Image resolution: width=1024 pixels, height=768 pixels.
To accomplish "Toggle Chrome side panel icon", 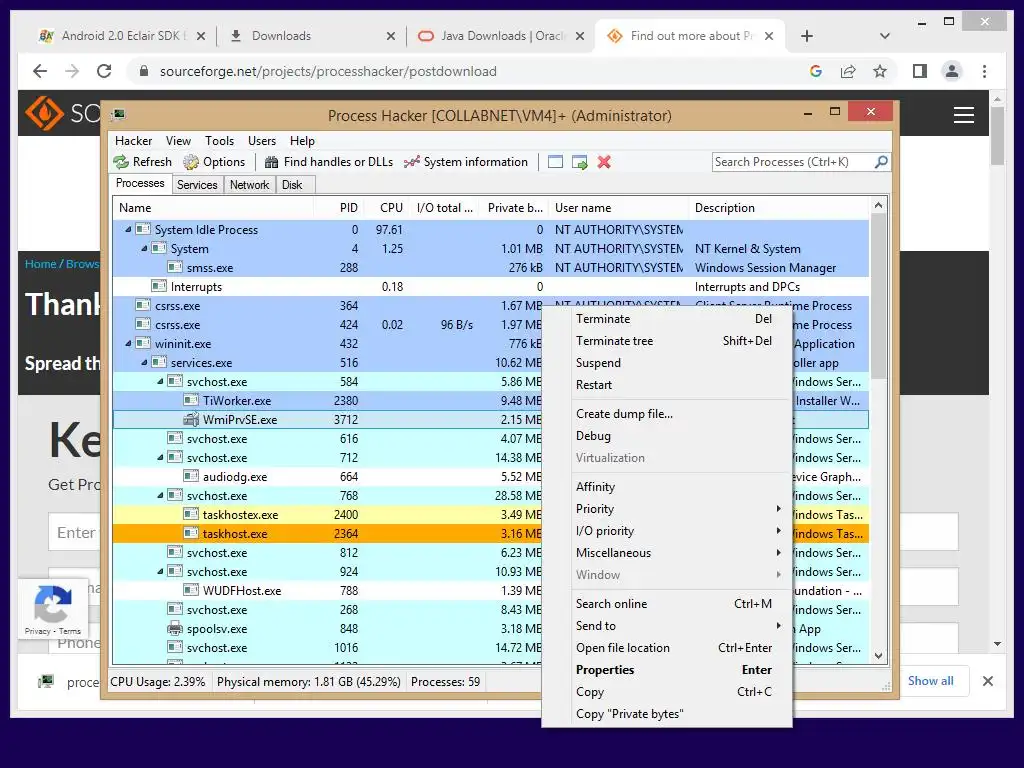I will [x=920, y=71].
